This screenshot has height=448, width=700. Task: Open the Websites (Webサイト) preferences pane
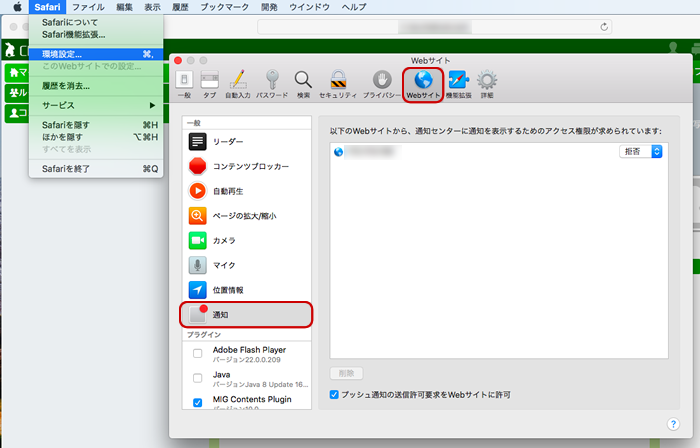(x=423, y=84)
